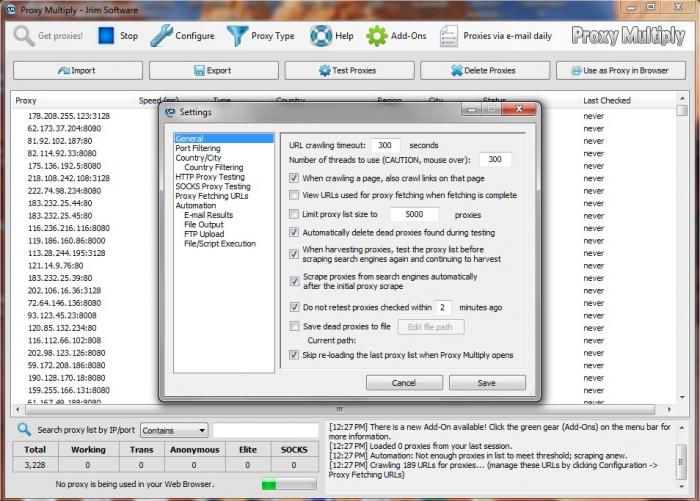Click the log panel scrollbar up arrow
The width and height of the screenshot is (700, 501).
click(681, 428)
